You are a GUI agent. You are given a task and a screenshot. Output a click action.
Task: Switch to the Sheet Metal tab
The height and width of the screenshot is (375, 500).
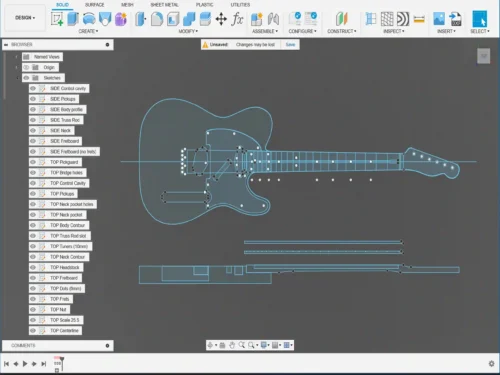tap(164, 5)
